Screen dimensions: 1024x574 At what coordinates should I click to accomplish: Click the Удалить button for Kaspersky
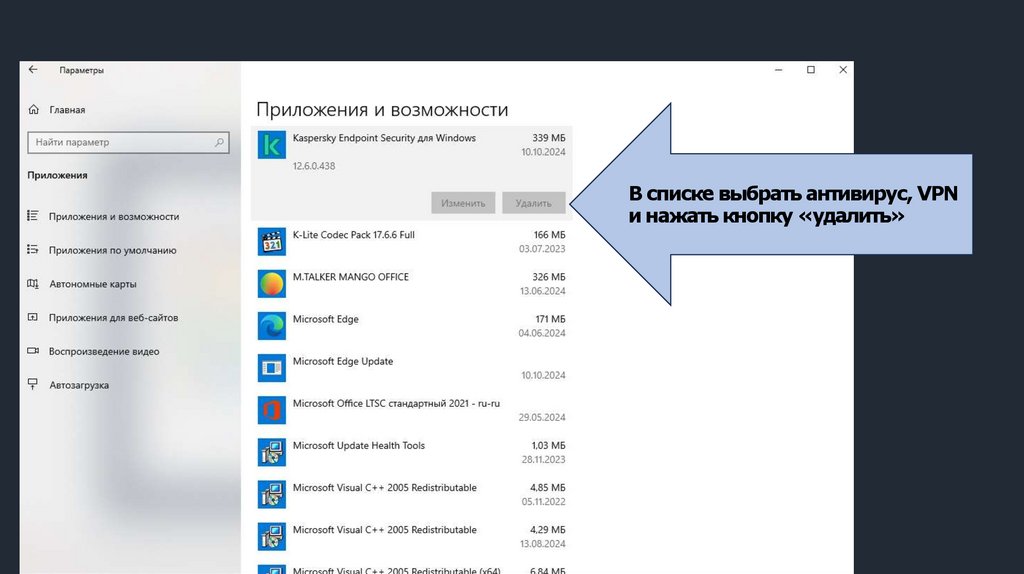[x=534, y=203]
